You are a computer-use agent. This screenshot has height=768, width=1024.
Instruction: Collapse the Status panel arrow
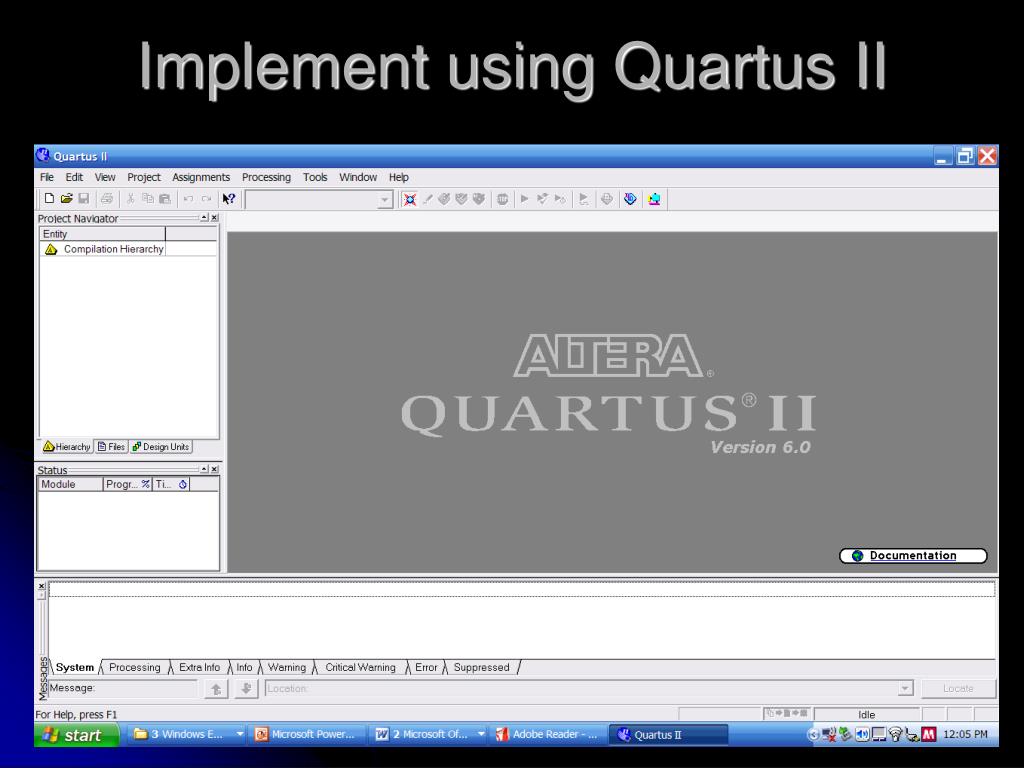click(x=204, y=469)
